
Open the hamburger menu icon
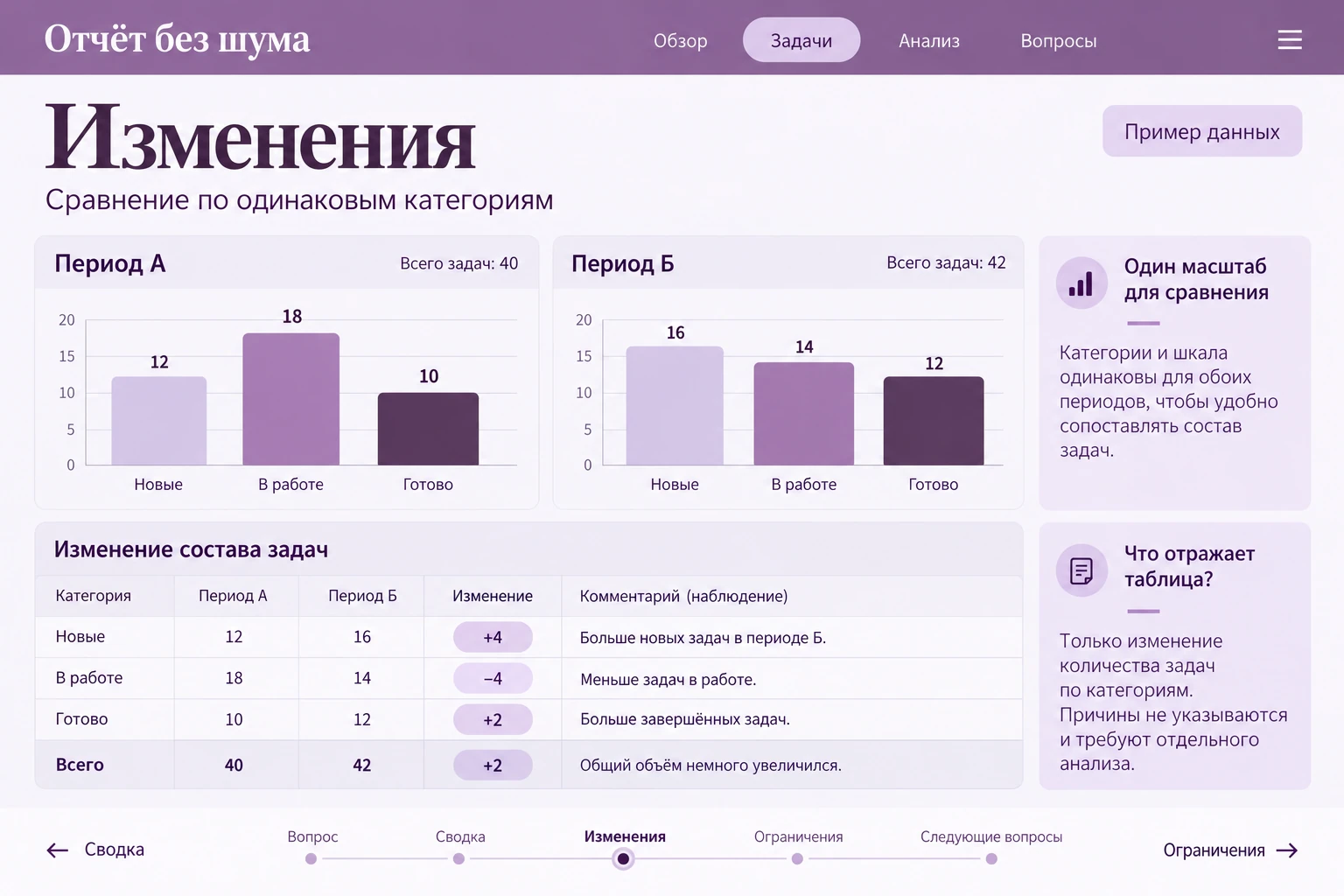point(1290,40)
